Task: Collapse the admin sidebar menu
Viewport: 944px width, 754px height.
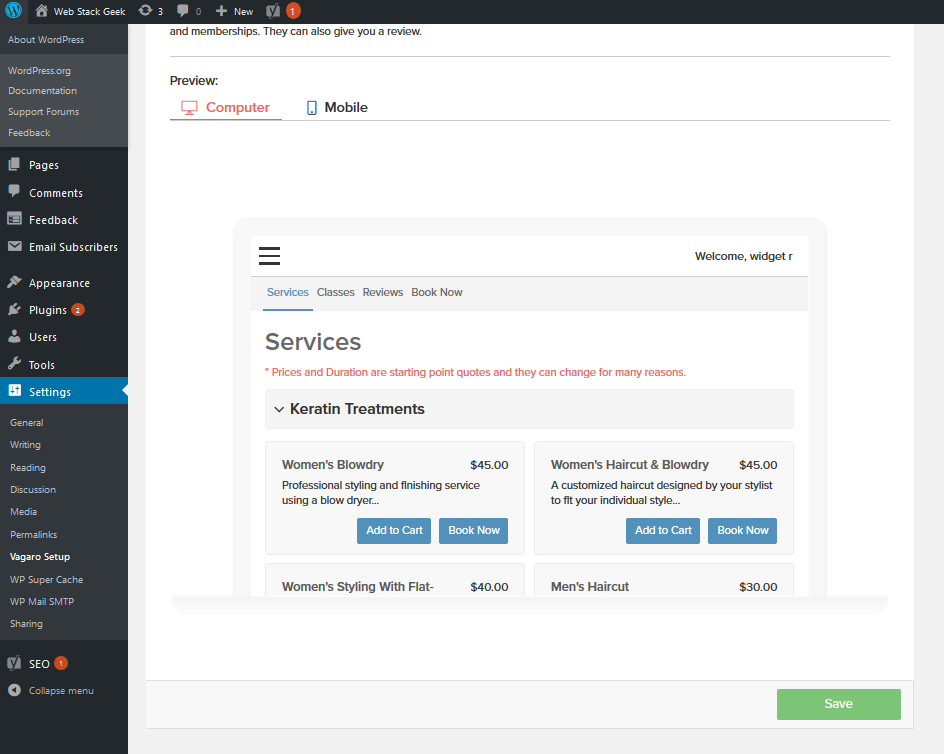Action: [x=60, y=691]
